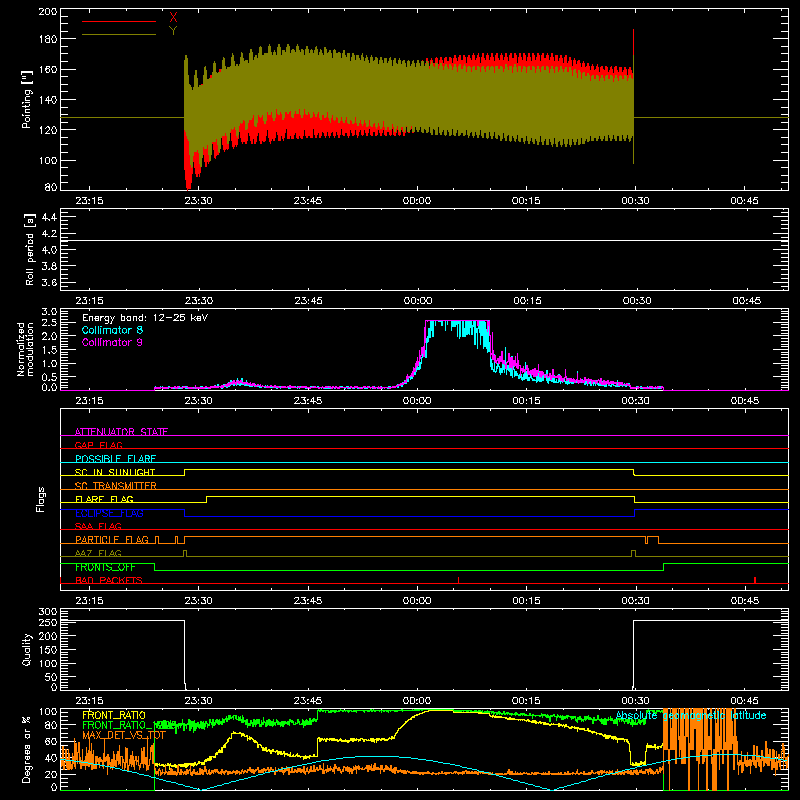Click the green FRONTS_OFF label
The width and height of the screenshot is (800, 800).
pyautogui.click(x=105, y=567)
